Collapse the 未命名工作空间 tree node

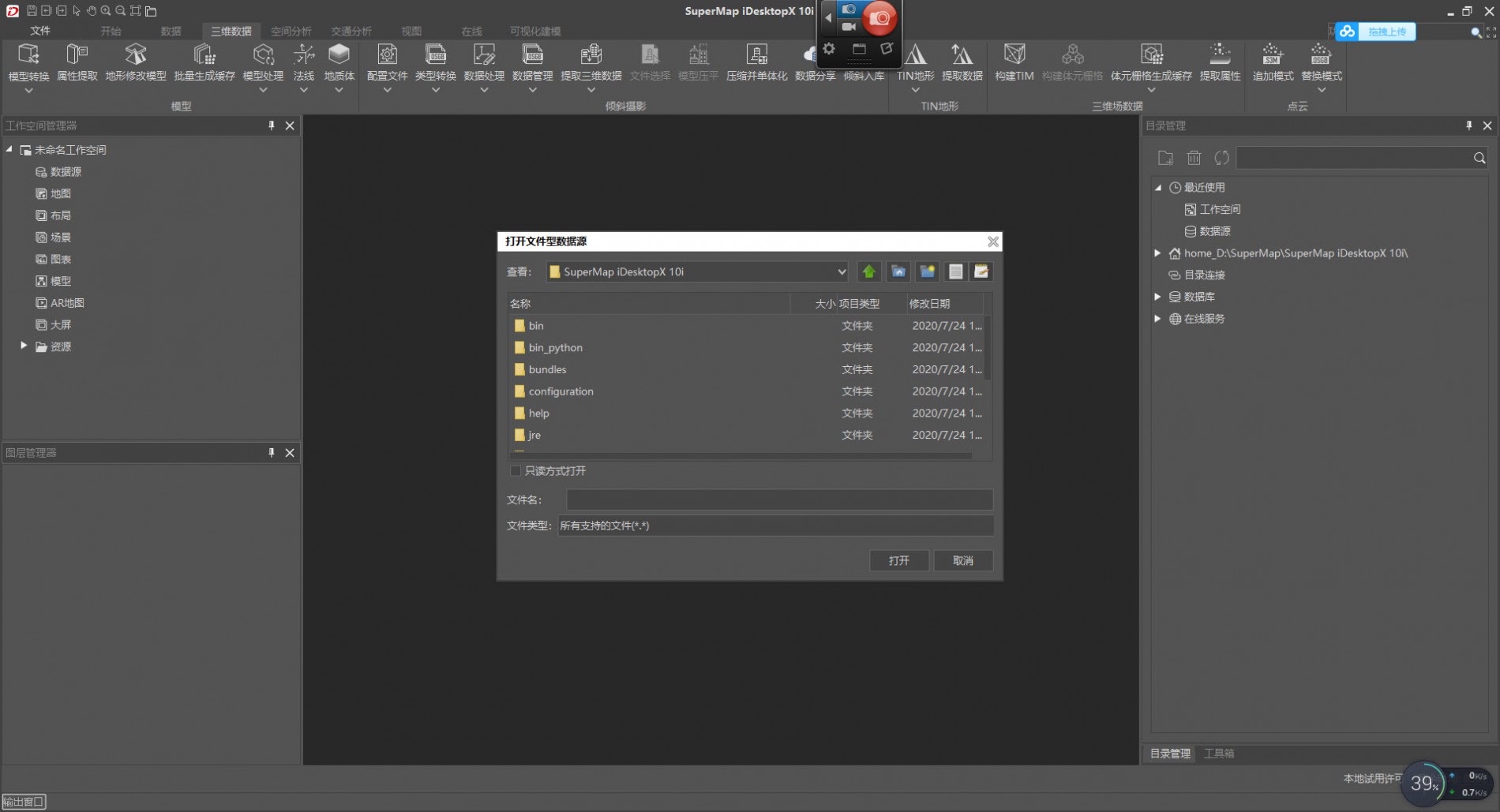tap(9, 149)
